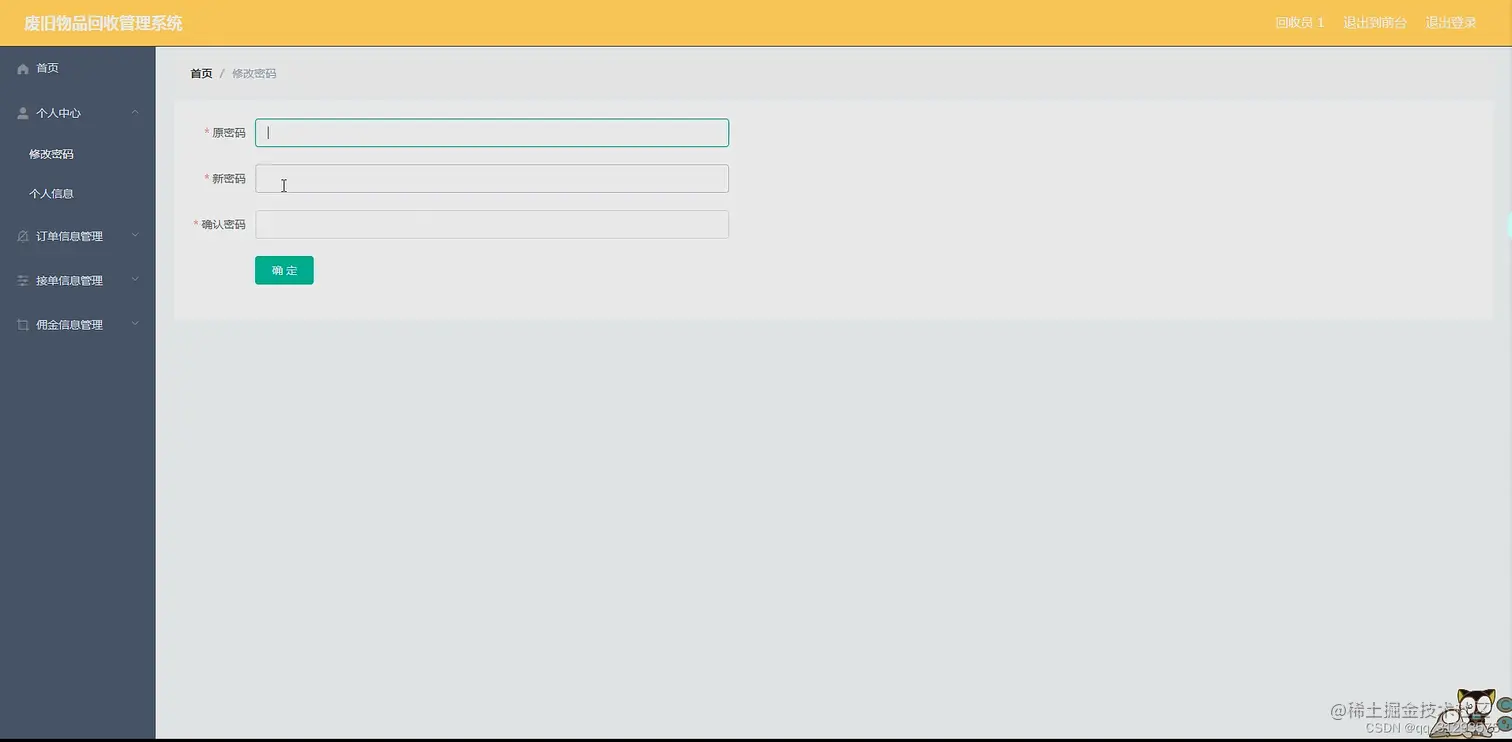Click the sliders icon beside 接单信息管理

(x=23, y=281)
